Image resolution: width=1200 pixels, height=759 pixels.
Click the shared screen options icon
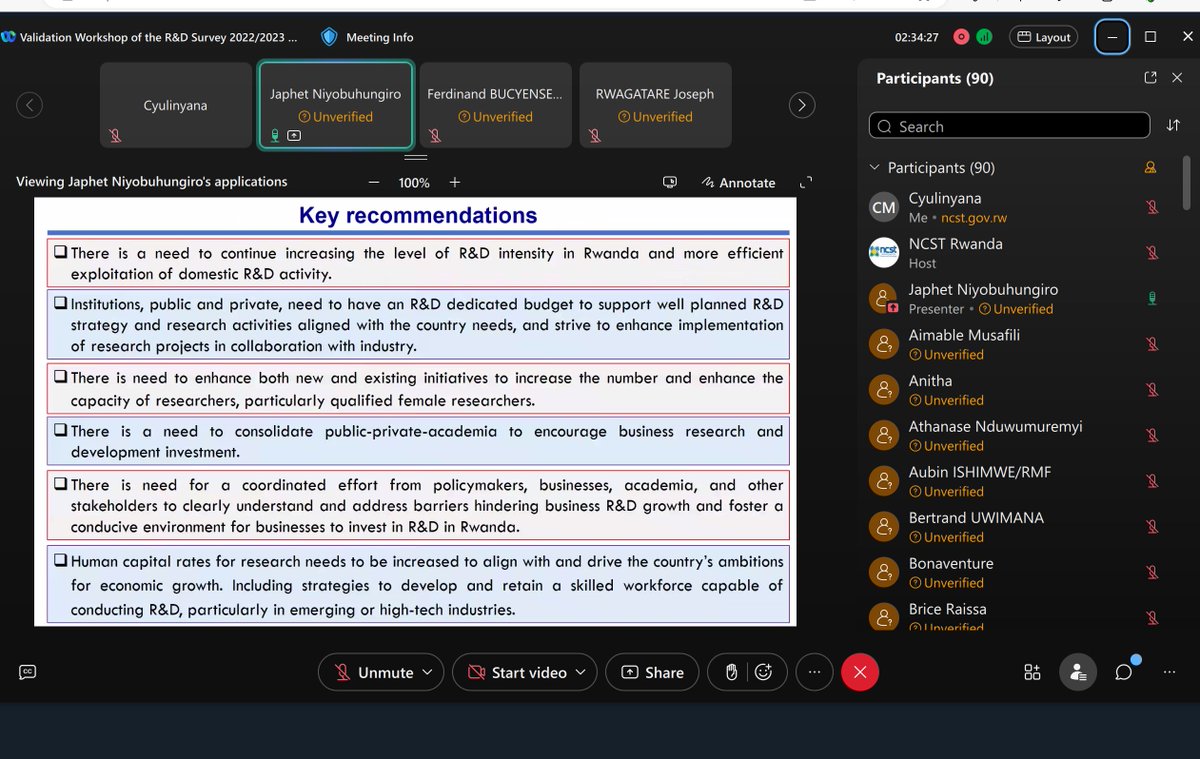pyautogui.click(x=670, y=182)
